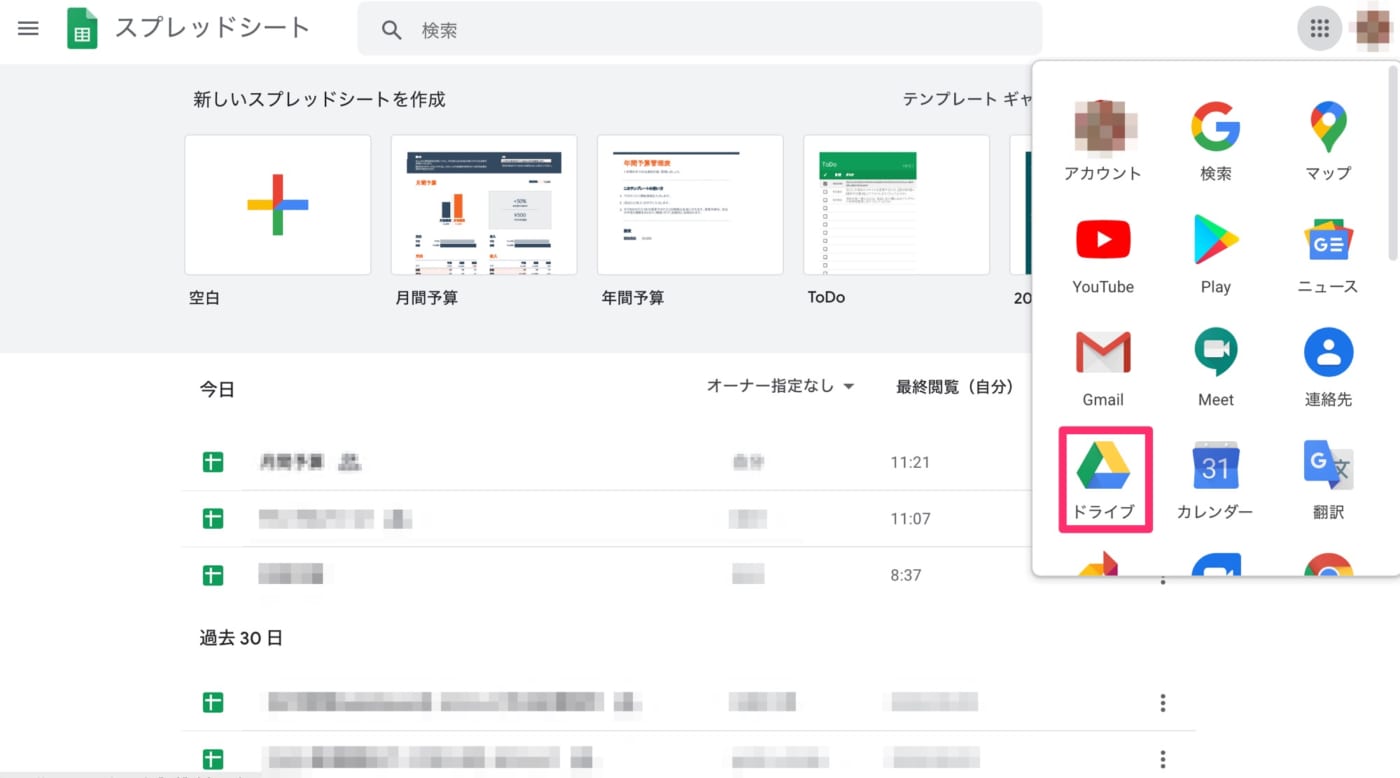Click the 過去 30 日 heading
The image size is (1400, 778).
tap(241, 637)
